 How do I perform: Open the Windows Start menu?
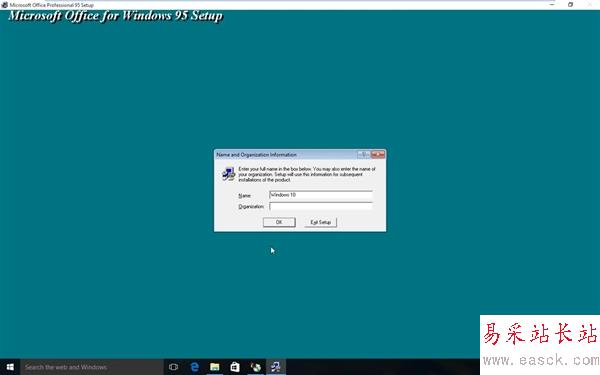[x=10, y=367]
